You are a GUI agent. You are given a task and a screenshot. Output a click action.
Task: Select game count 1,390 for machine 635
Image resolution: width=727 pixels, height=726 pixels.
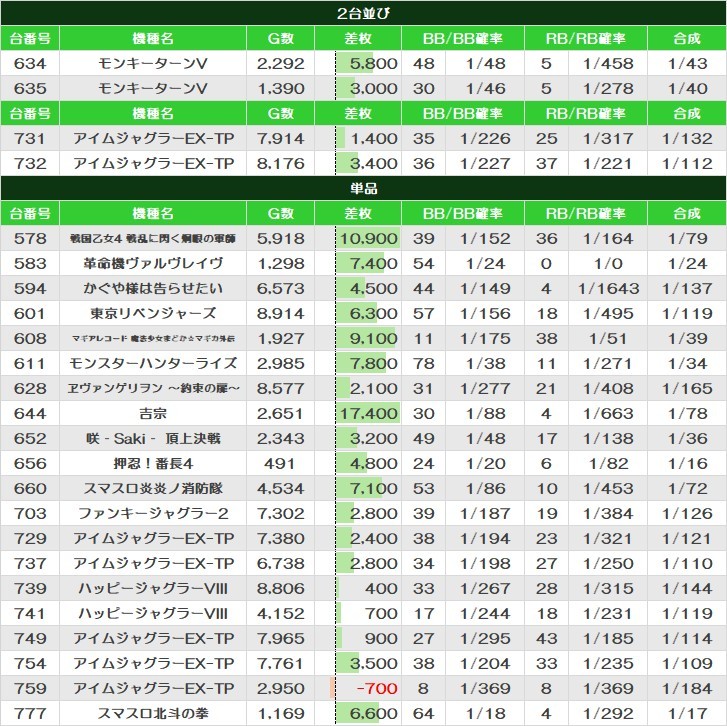pos(281,89)
